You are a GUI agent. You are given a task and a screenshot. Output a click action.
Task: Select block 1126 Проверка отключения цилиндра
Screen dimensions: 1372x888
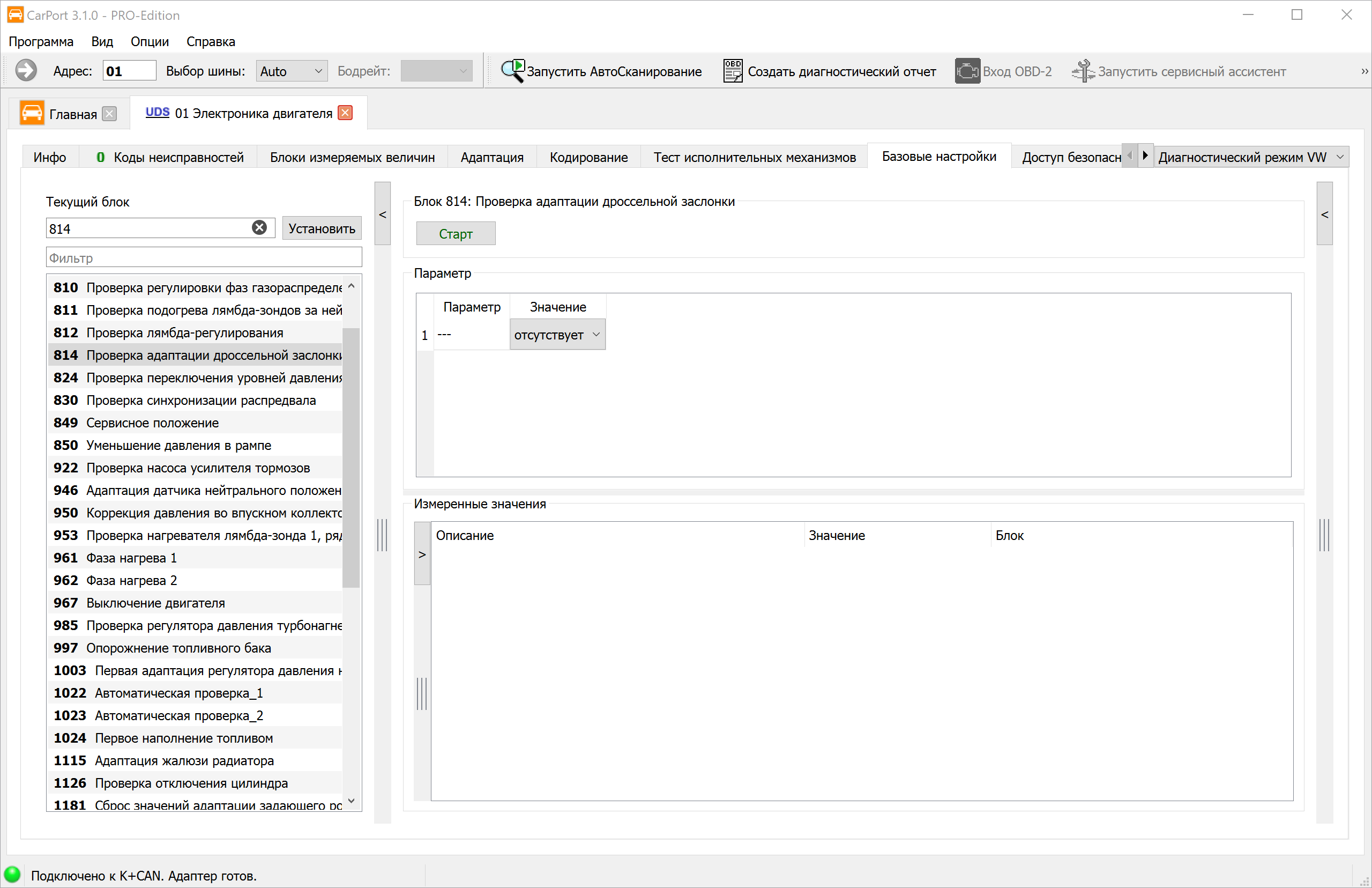[195, 782]
